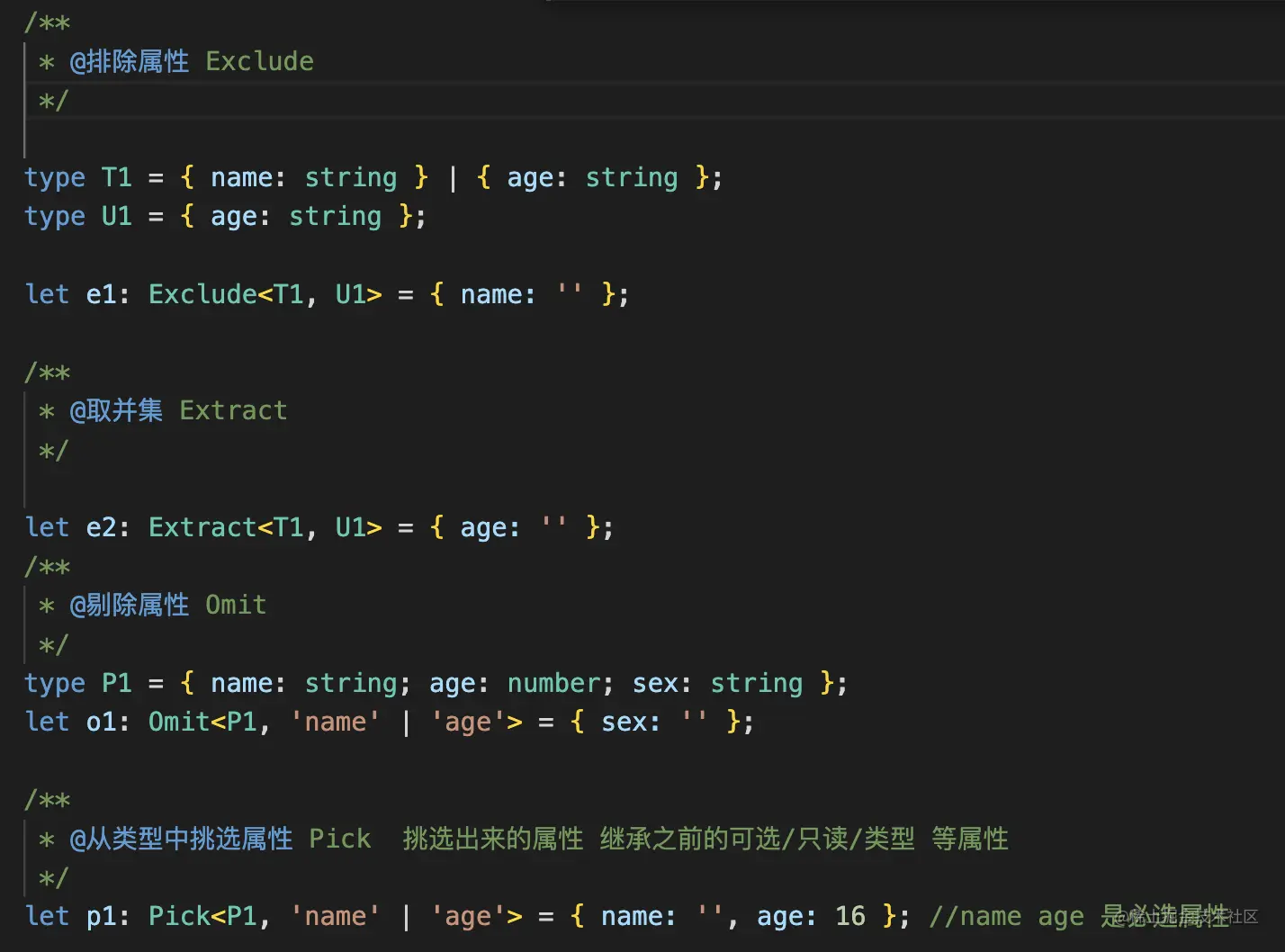Click 'Pick' in the comment block
The image size is (1285, 952).
[x=340, y=839]
